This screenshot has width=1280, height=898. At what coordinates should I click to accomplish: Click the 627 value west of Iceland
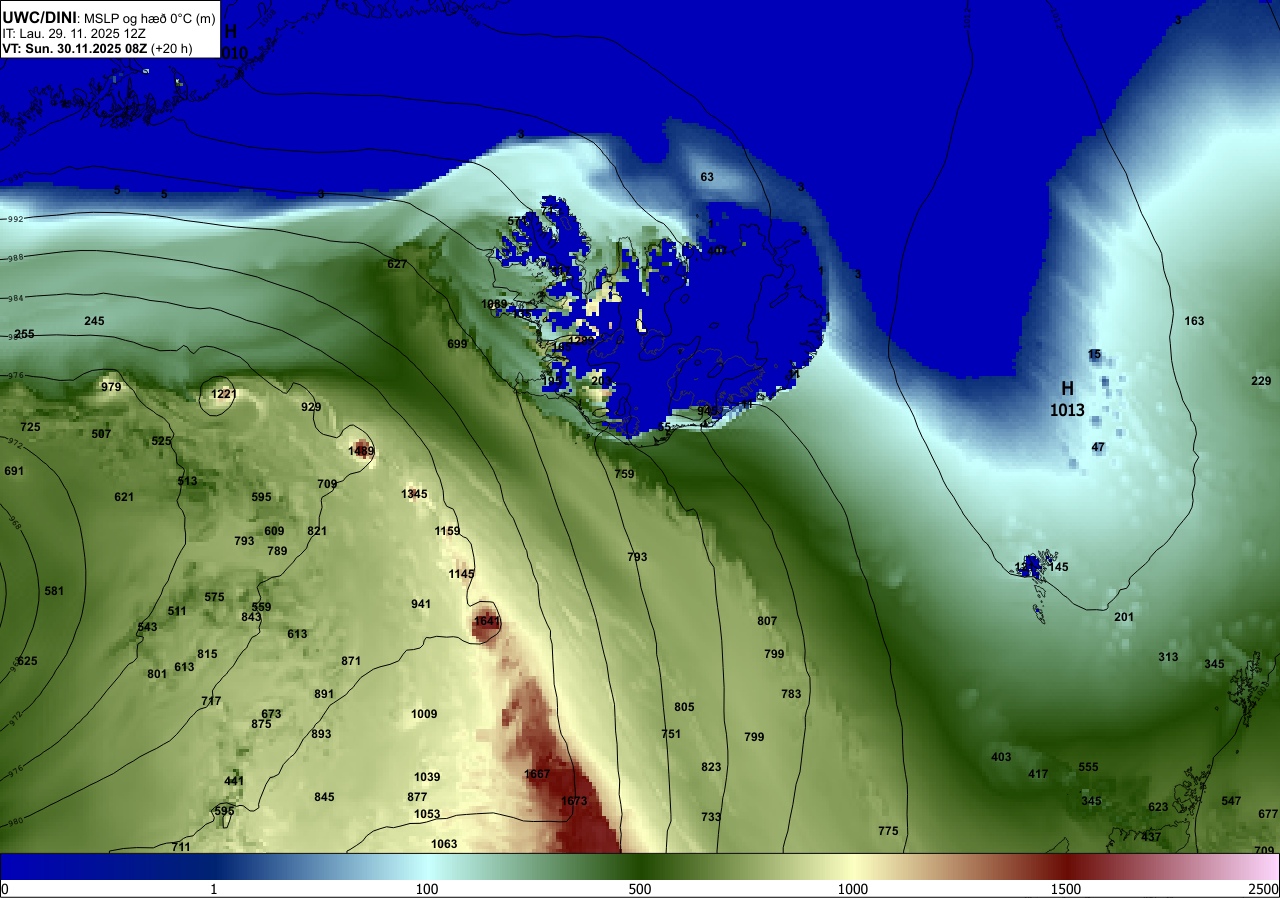pyautogui.click(x=397, y=264)
